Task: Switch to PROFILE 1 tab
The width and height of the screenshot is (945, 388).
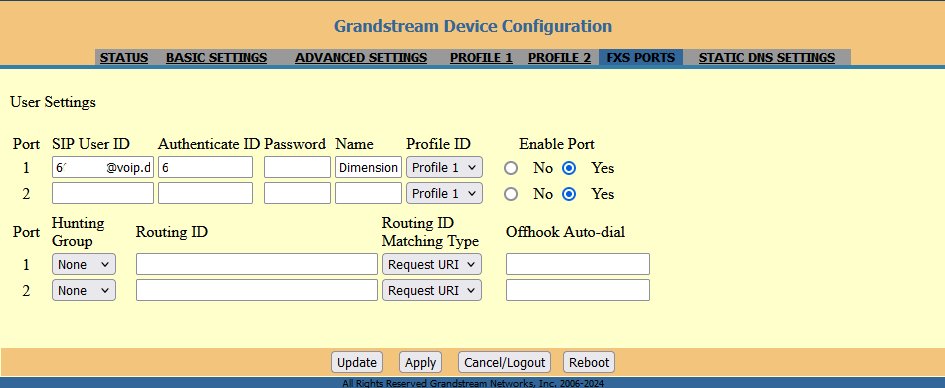Action: pos(481,58)
